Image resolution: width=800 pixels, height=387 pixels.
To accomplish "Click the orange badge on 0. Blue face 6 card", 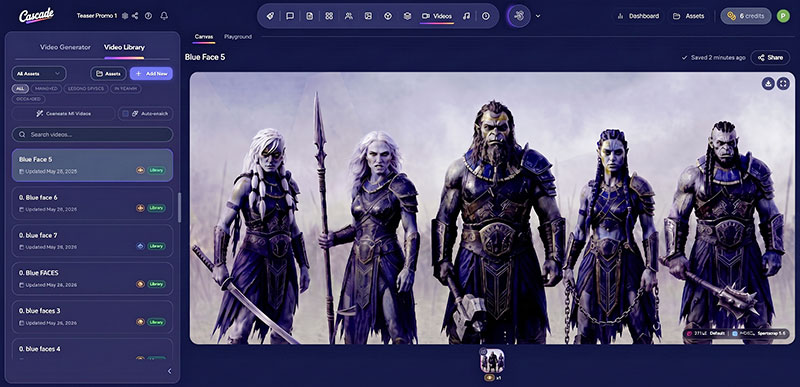I will tap(140, 208).
